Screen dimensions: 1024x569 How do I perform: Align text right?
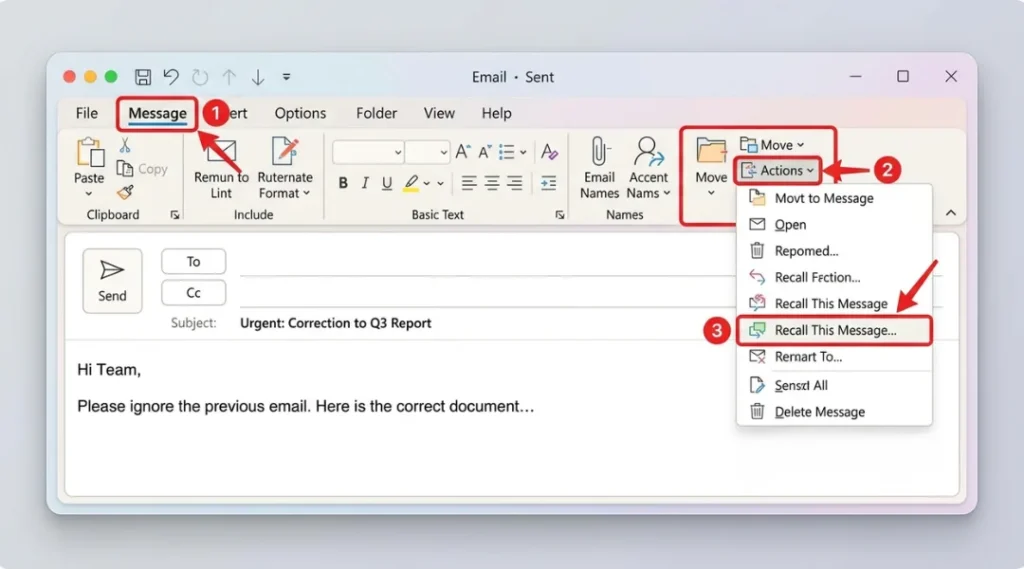click(x=515, y=184)
